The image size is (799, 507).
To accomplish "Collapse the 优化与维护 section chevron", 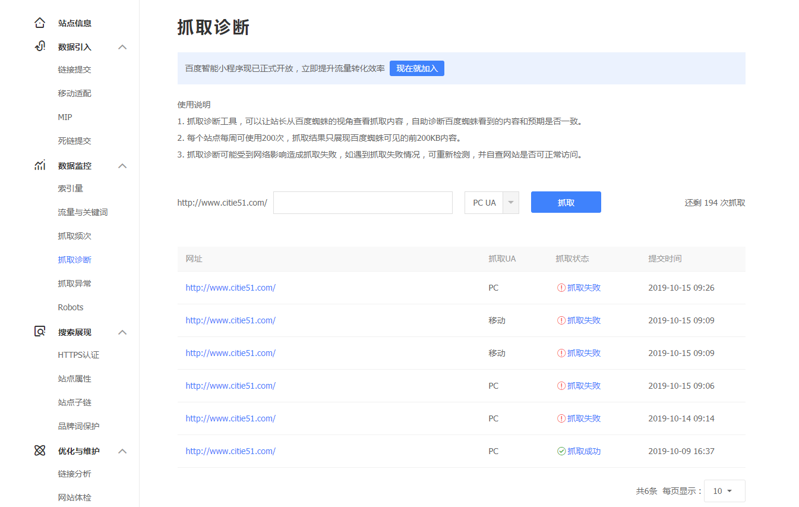I will point(122,451).
